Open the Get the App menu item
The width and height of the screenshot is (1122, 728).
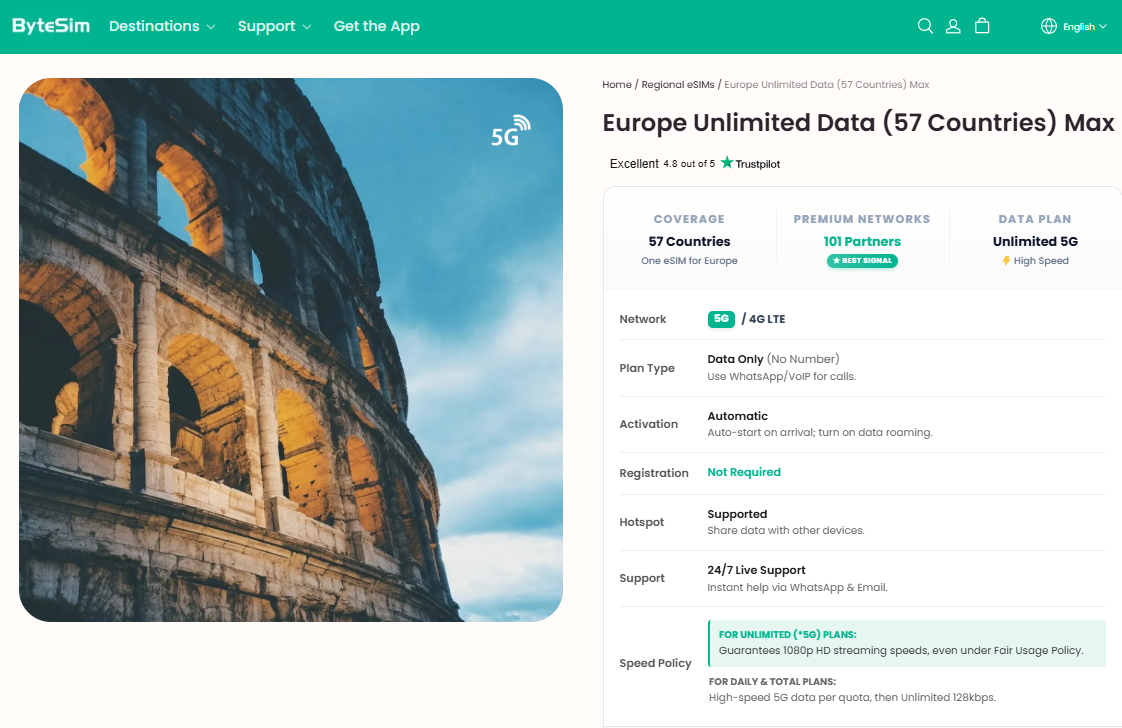(x=376, y=26)
